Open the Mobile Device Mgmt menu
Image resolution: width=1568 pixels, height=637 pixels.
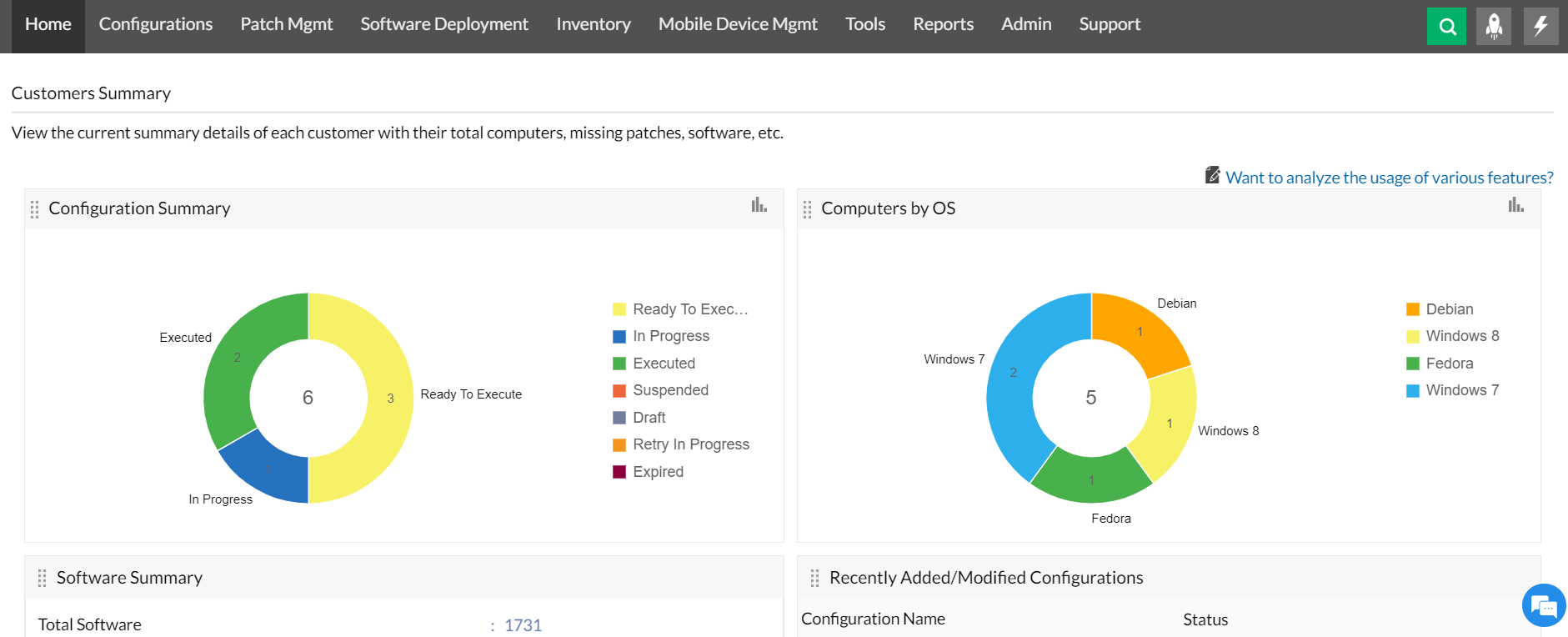pyautogui.click(x=738, y=25)
